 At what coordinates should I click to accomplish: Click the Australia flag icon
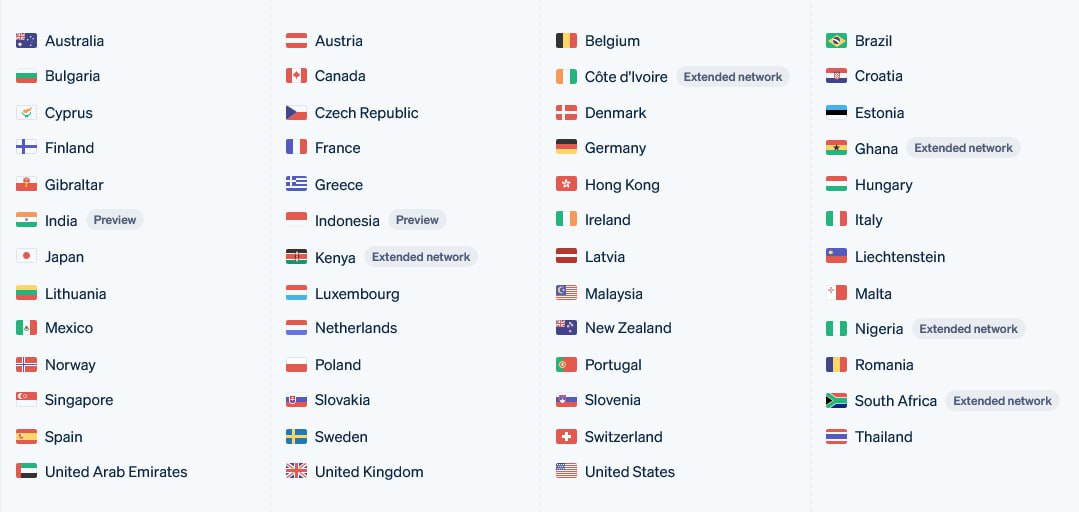26,41
